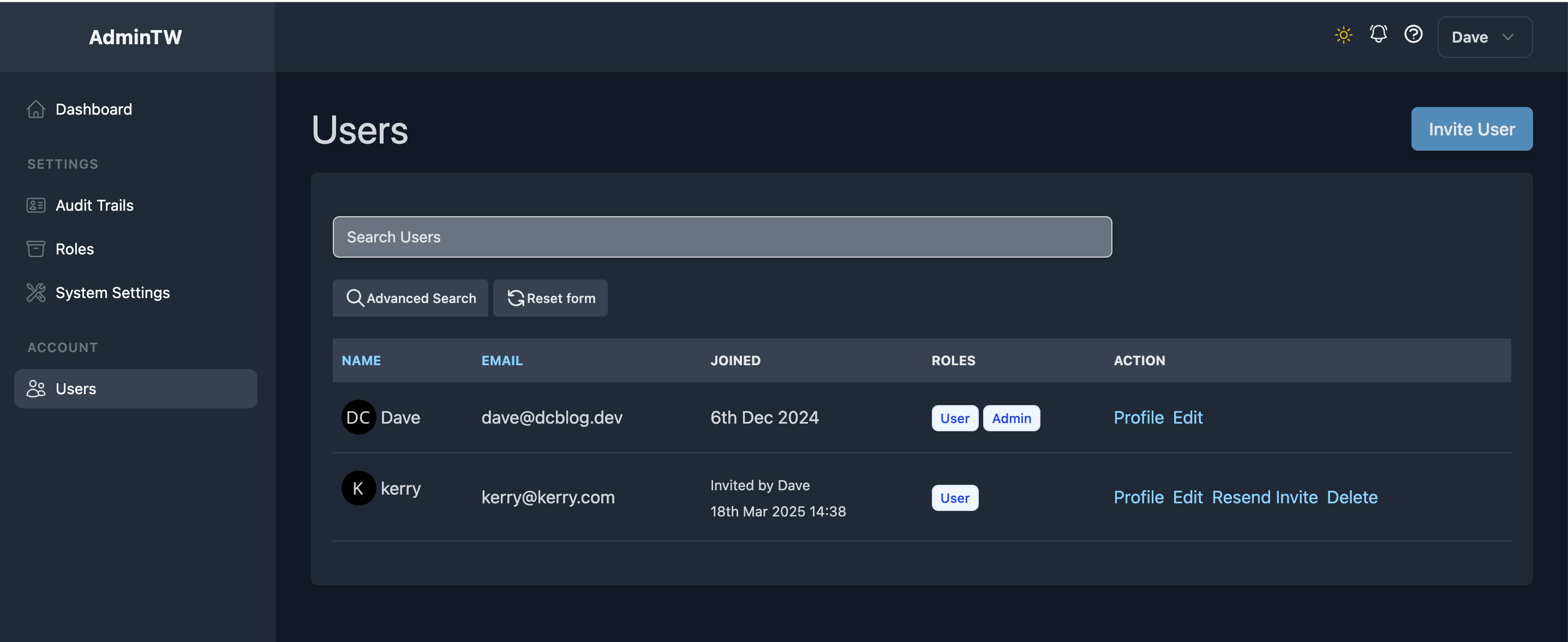Click kerry's K avatar circle
The image size is (1568, 642).
coord(358,488)
